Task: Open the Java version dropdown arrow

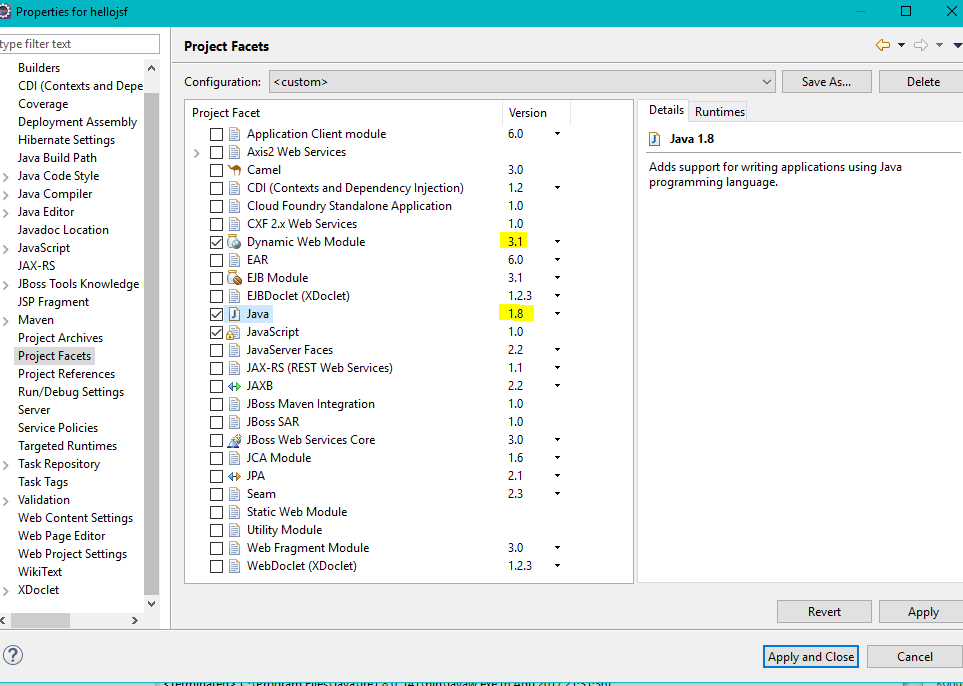Action: coord(557,314)
